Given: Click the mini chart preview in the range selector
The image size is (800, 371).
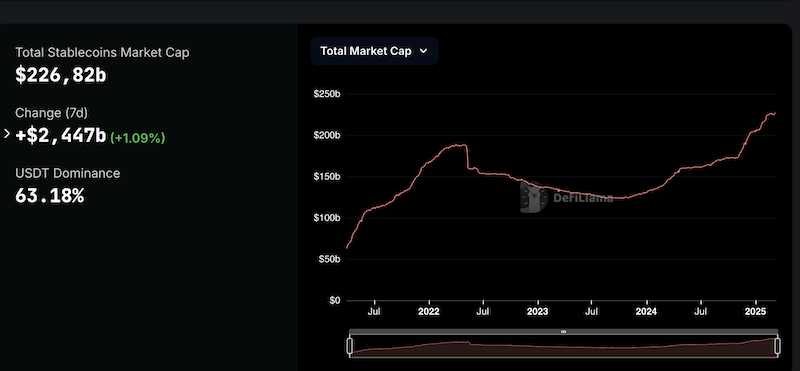Looking at the screenshot, I should (564, 347).
